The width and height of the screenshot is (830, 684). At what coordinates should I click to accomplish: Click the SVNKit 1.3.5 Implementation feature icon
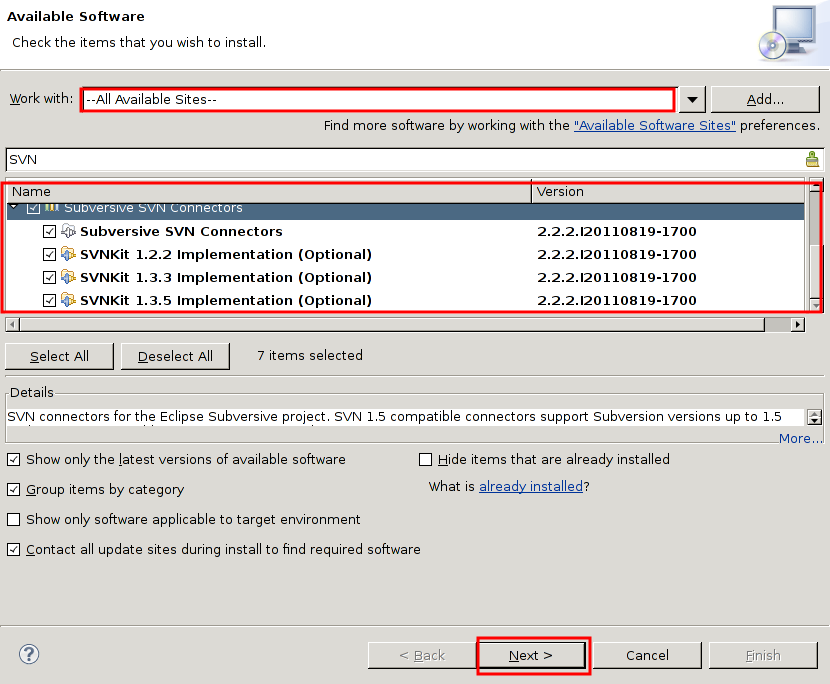pos(68,300)
